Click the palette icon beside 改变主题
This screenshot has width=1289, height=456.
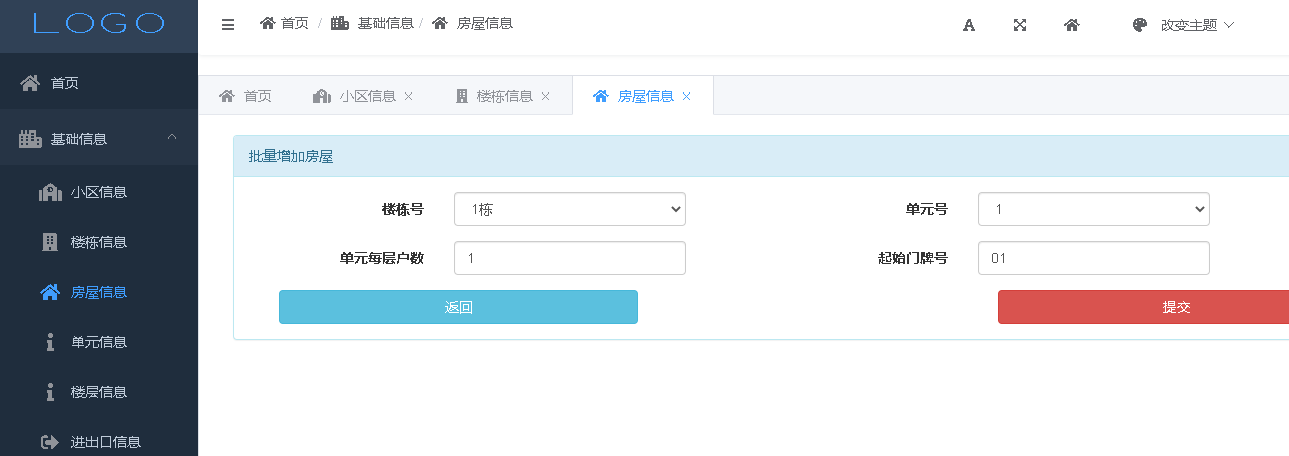click(x=1139, y=25)
